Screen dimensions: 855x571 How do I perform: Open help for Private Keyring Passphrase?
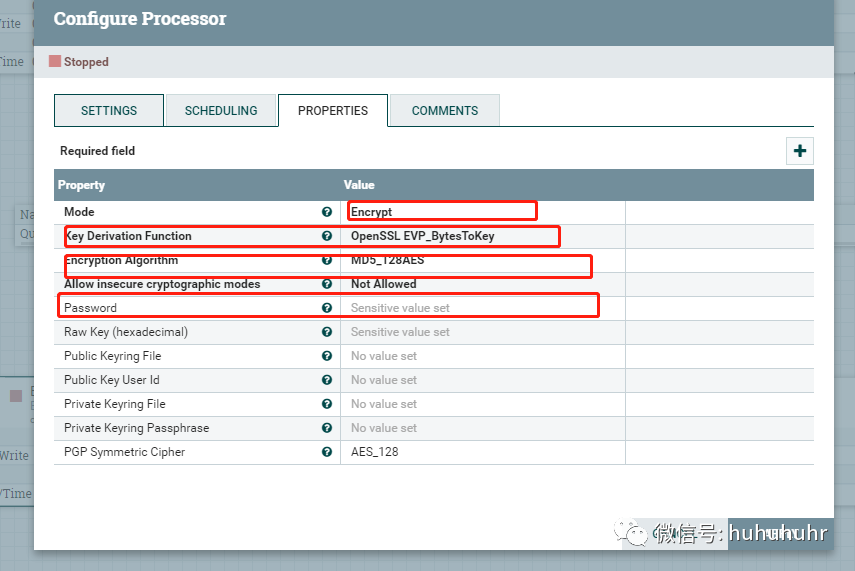click(x=327, y=428)
